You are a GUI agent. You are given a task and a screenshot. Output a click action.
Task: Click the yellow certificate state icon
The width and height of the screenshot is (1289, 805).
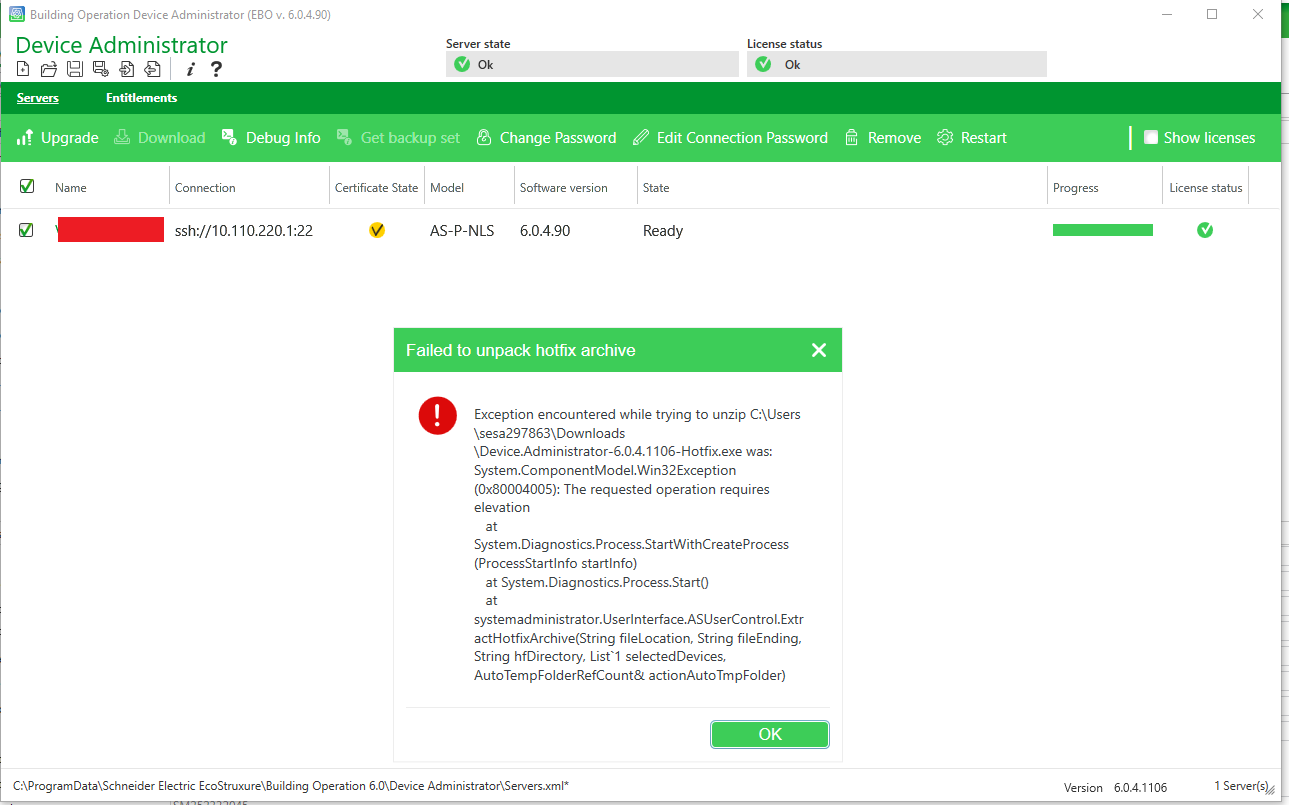click(377, 230)
